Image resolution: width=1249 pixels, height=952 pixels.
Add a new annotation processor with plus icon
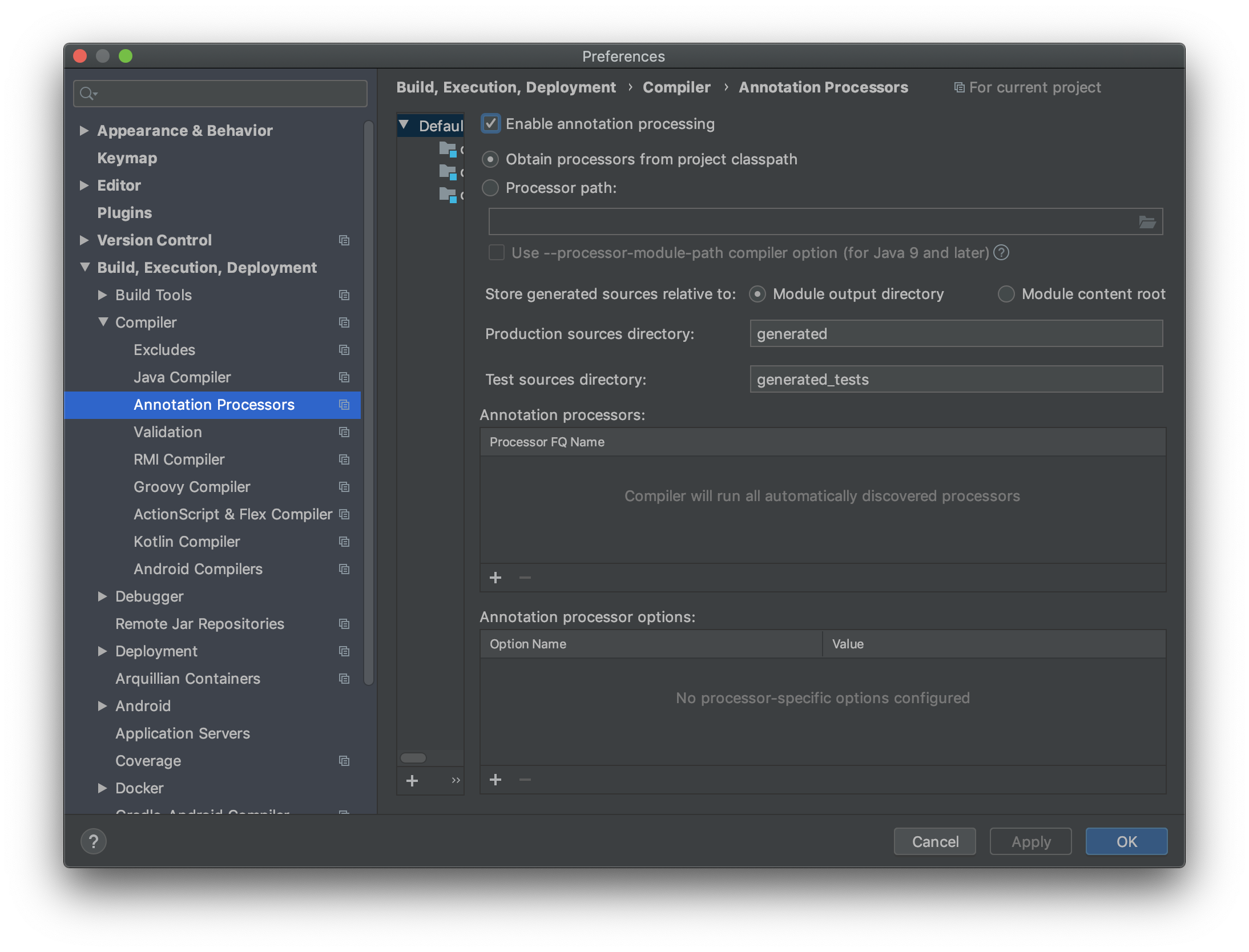click(495, 578)
